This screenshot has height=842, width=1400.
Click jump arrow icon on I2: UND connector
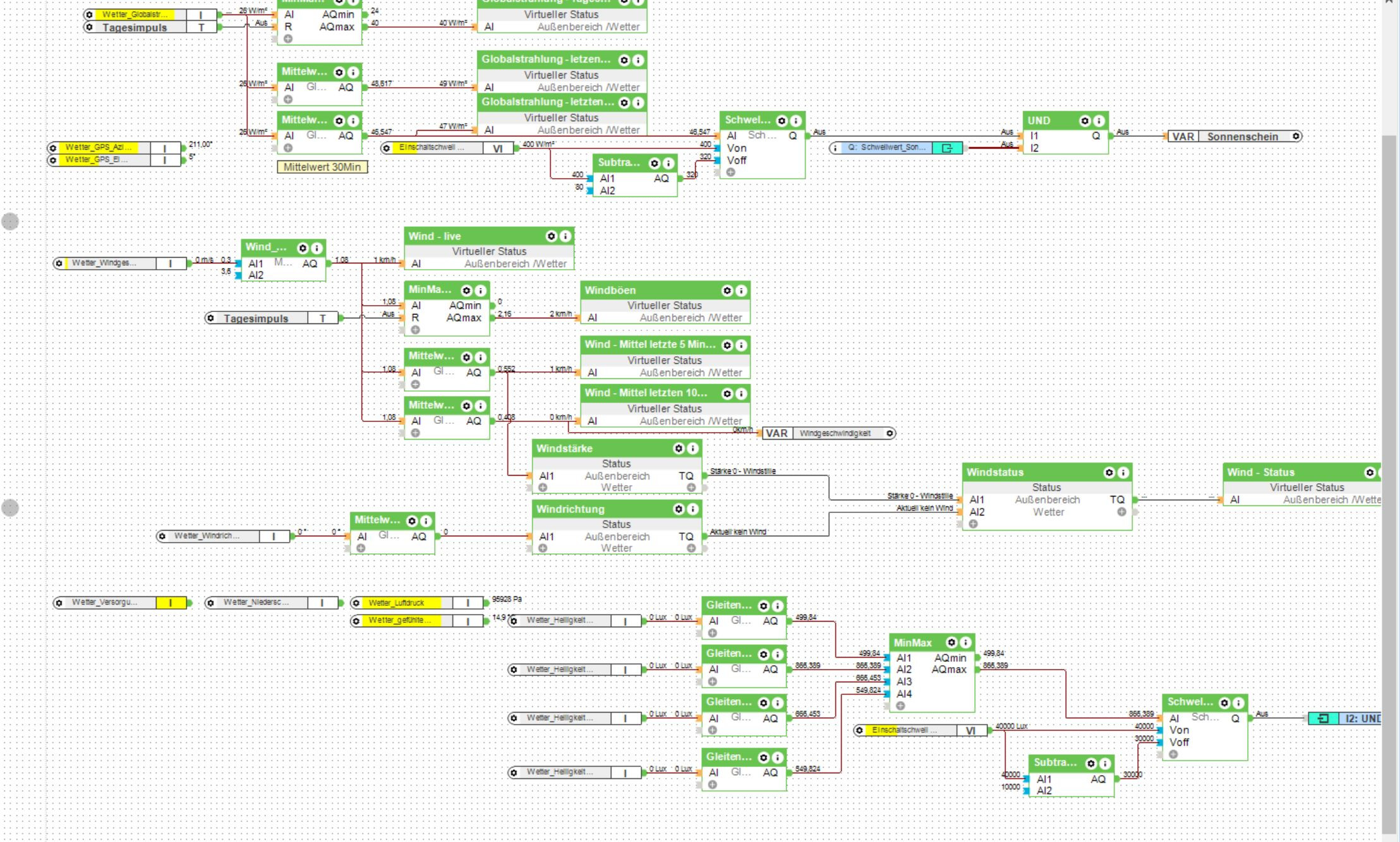click(1323, 718)
